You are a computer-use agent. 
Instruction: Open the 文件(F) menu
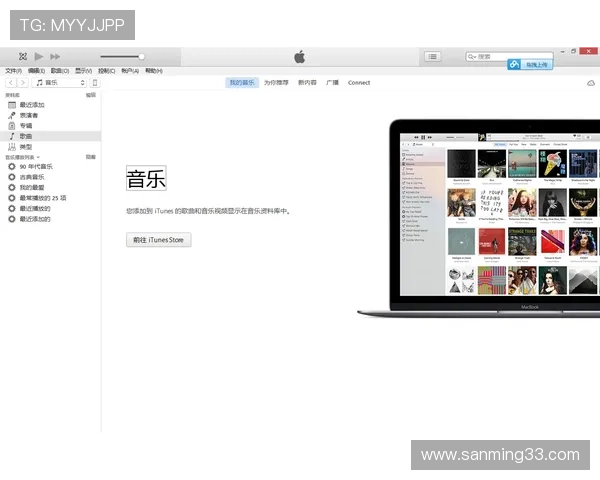(x=13, y=71)
